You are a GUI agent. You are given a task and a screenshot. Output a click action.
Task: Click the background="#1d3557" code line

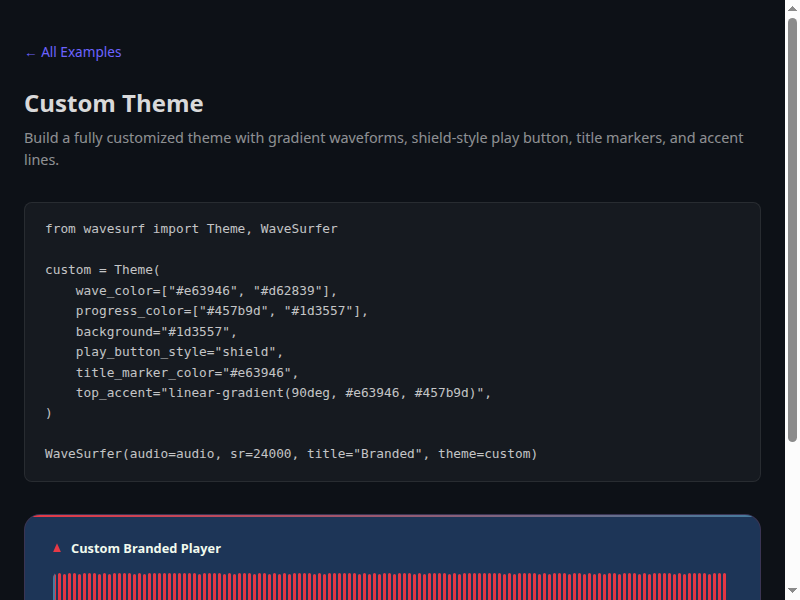[x=156, y=332]
